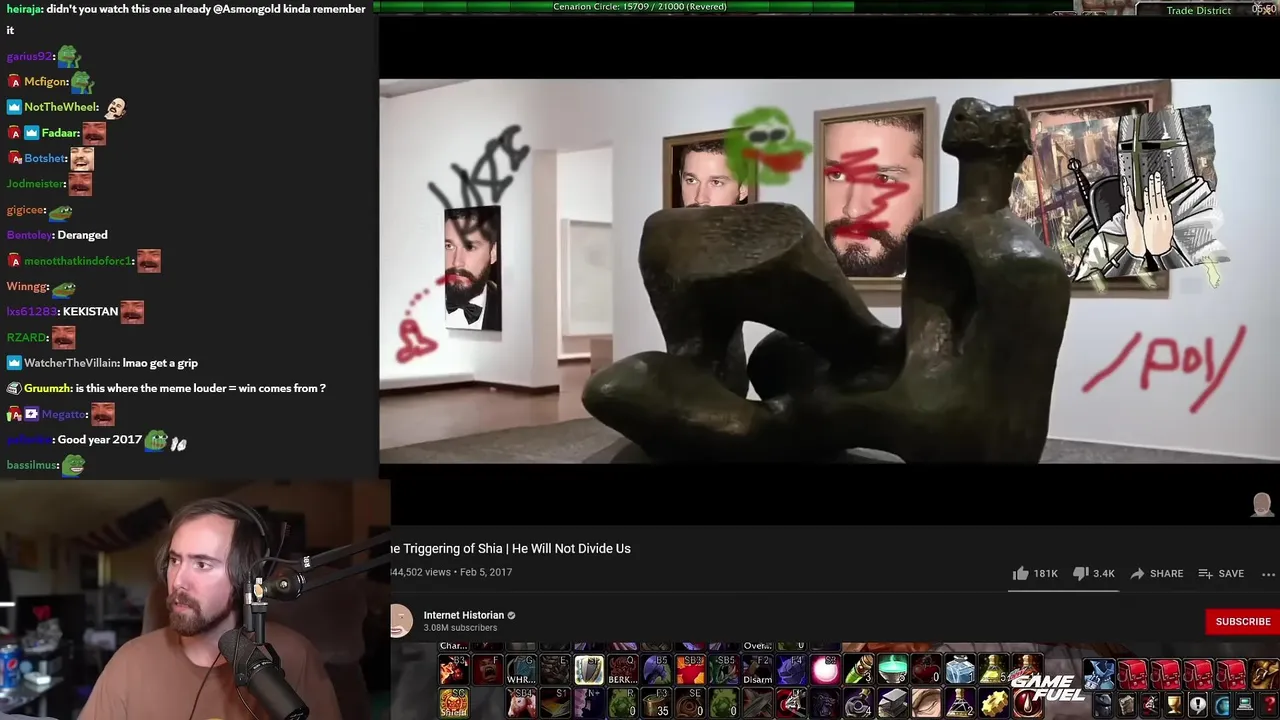
Task: Use the Shield ability icon
Action: pyautogui.click(x=454, y=702)
